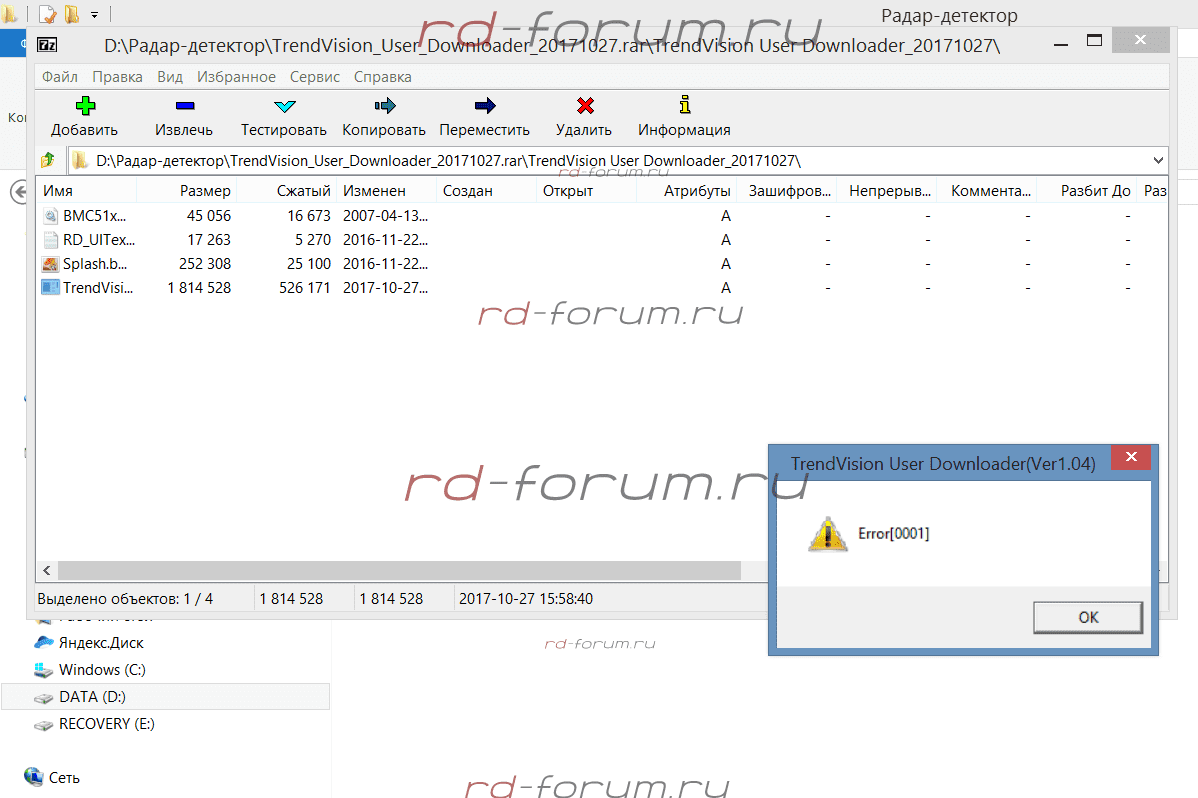The height and width of the screenshot is (798, 1198).
Task: Click the folder icon in the address bar
Action: pyautogui.click(x=80, y=161)
